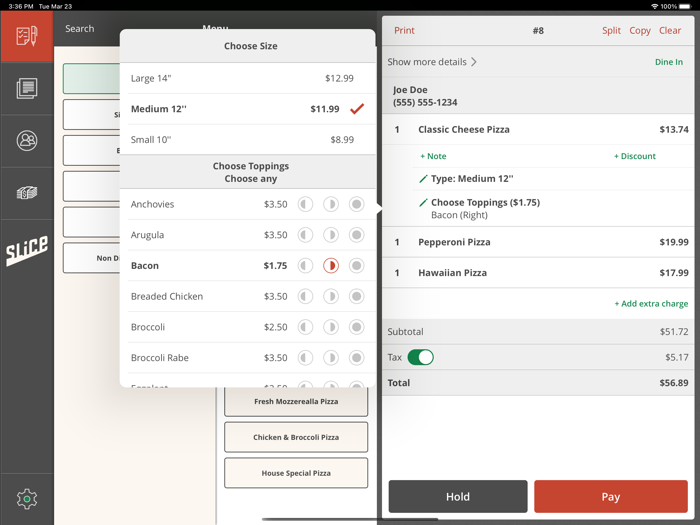Select whole pizza for Arugula
This screenshot has height=525, width=700.
pyautogui.click(x=357, y=235)
